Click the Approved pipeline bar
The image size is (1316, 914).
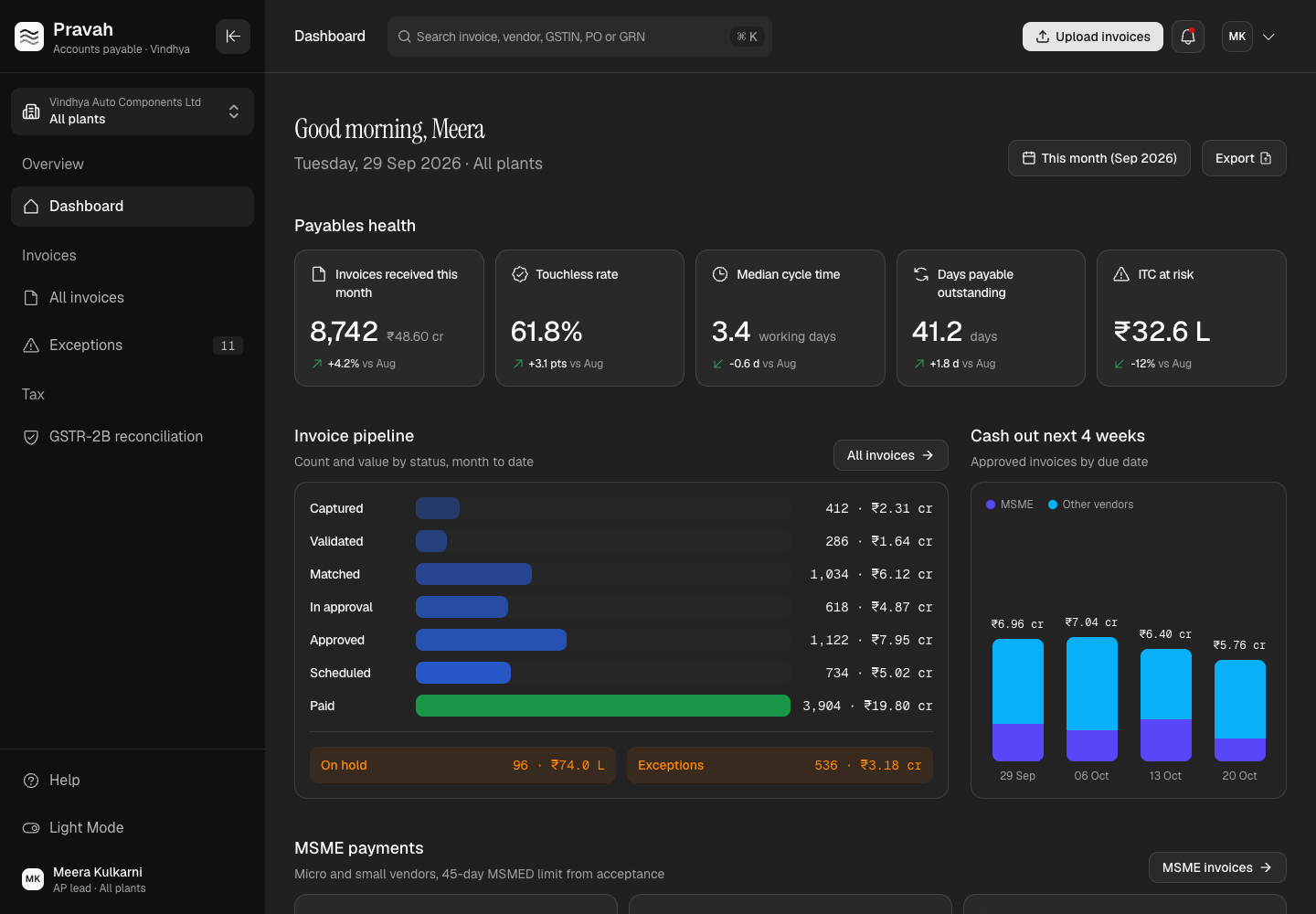click(x=491, y=640)
